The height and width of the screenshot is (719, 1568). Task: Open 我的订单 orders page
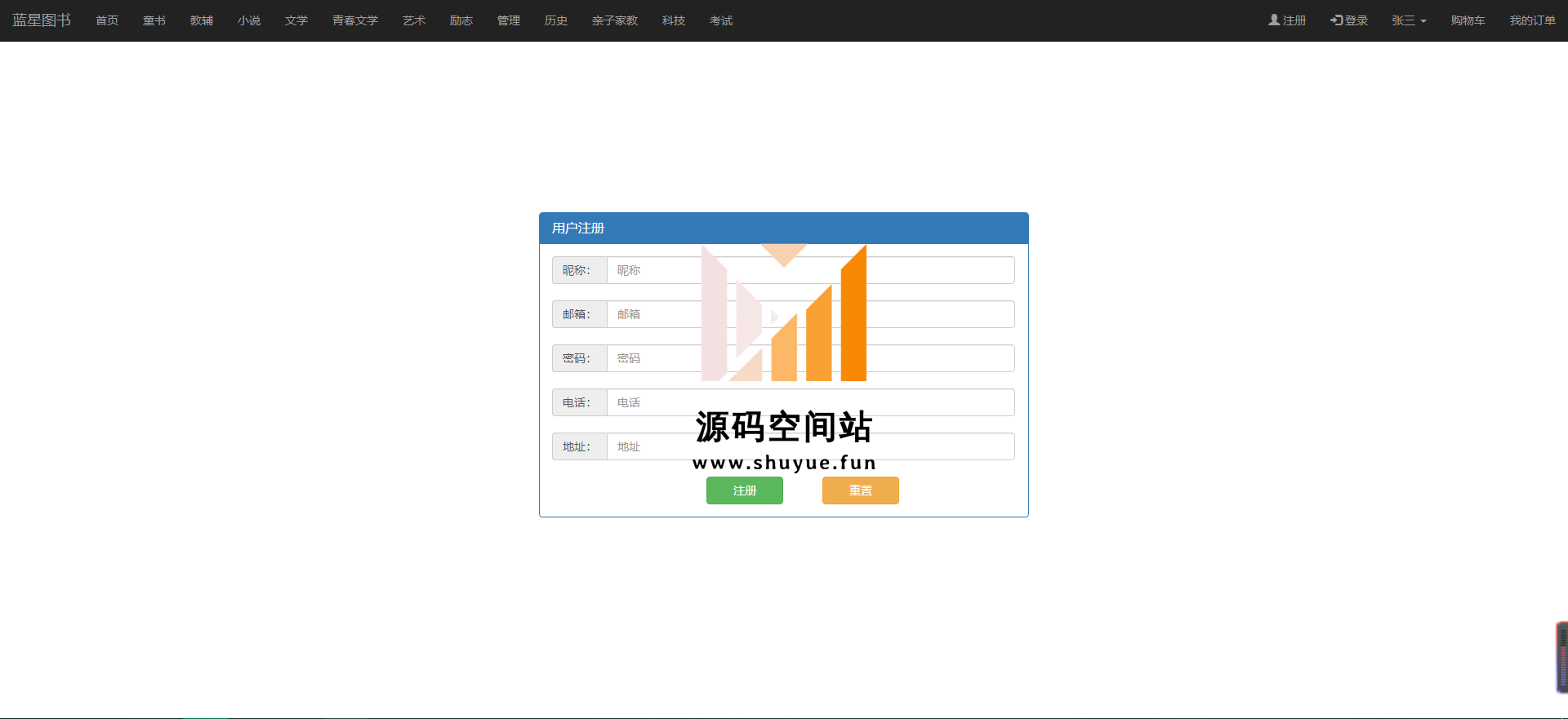tap(1532, 20)
